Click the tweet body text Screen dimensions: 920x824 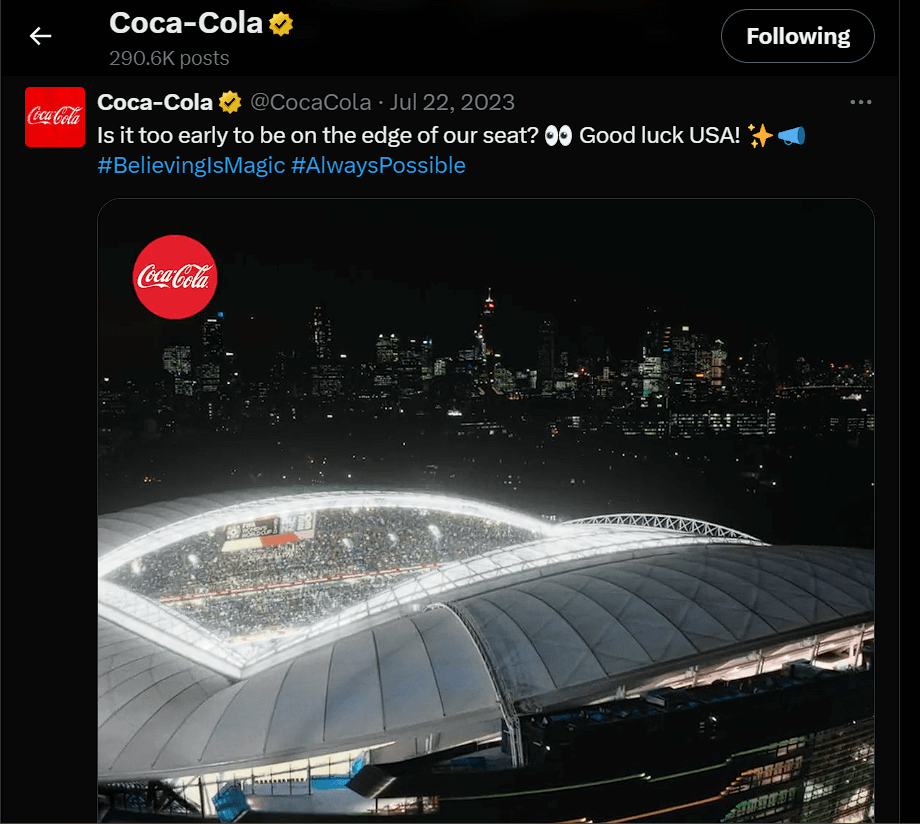[x=300, y=134]
